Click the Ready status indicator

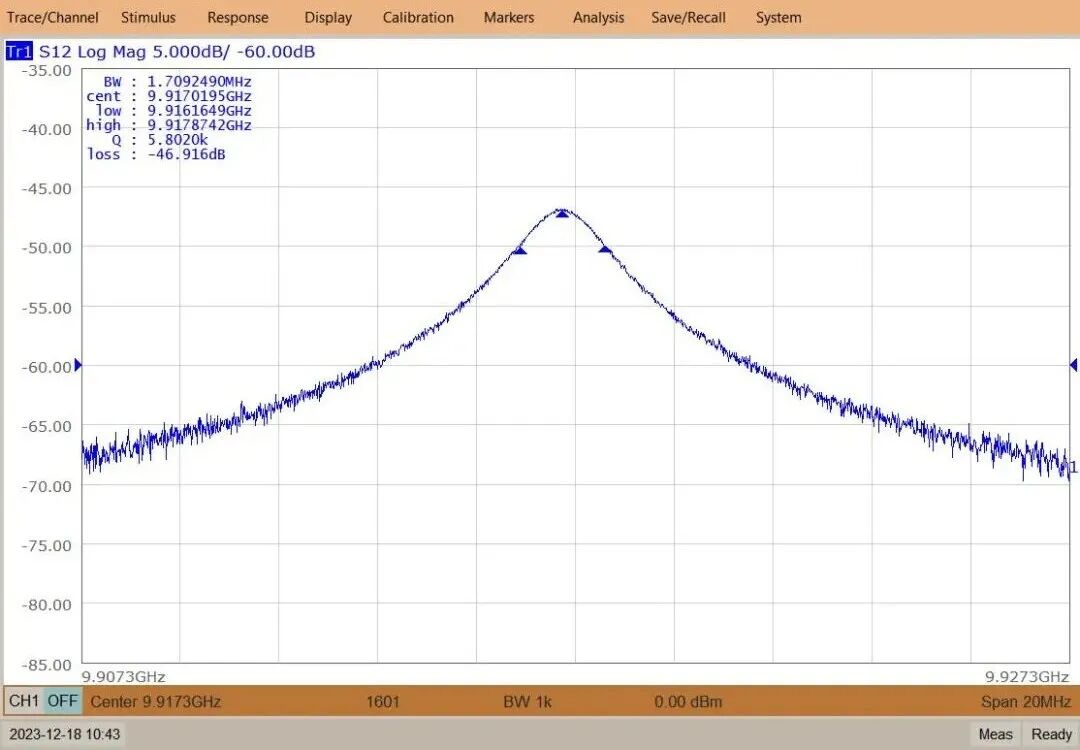click(x=1051, y=734)
